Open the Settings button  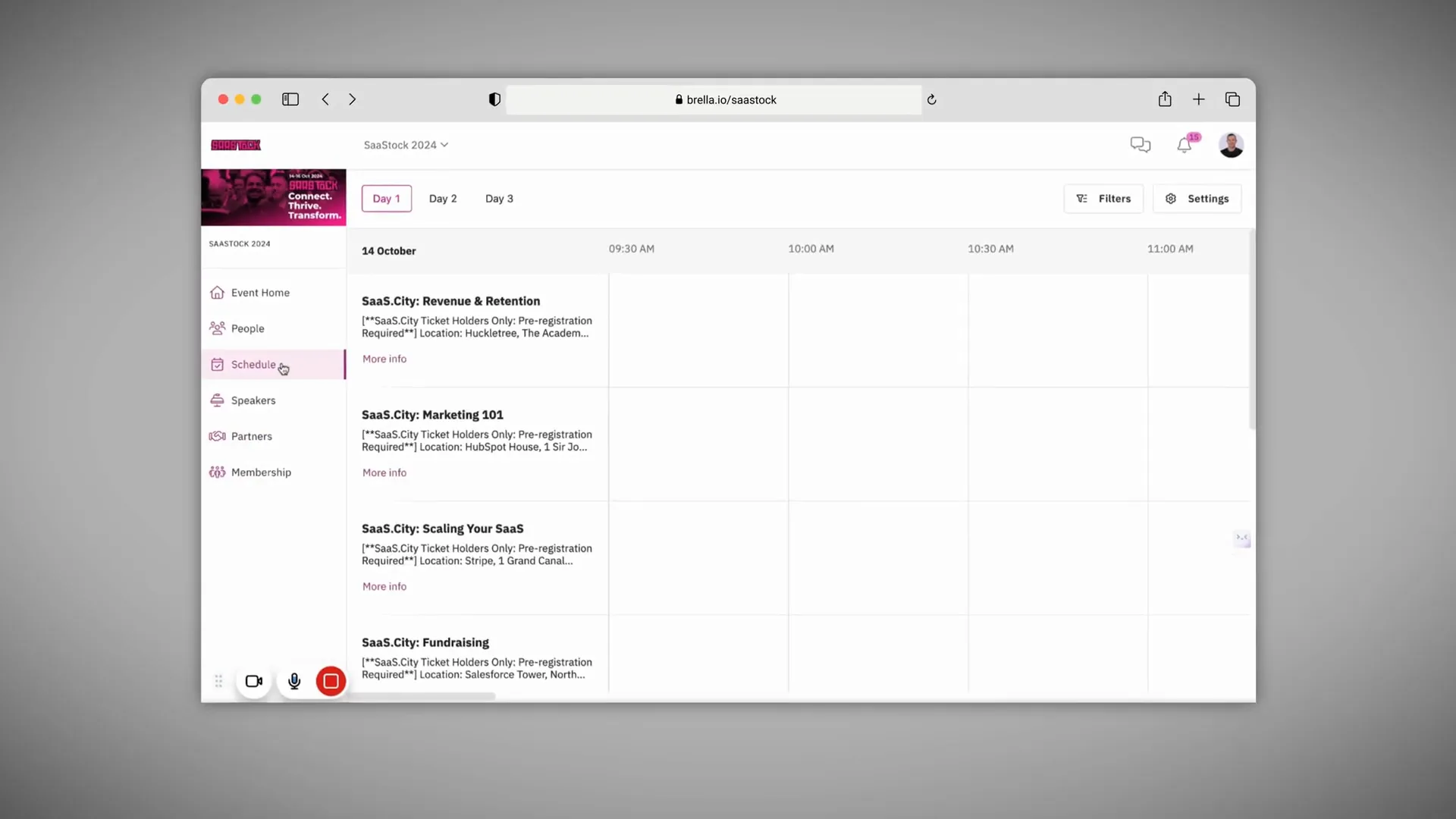tap(1197, 199)
